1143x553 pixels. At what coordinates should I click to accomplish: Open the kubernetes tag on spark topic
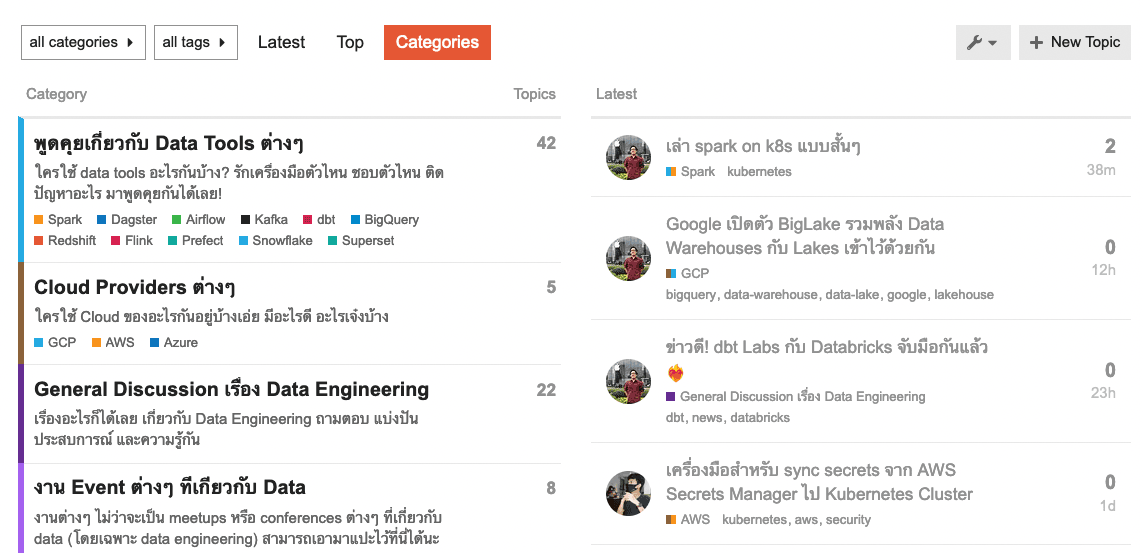[759, 171]
